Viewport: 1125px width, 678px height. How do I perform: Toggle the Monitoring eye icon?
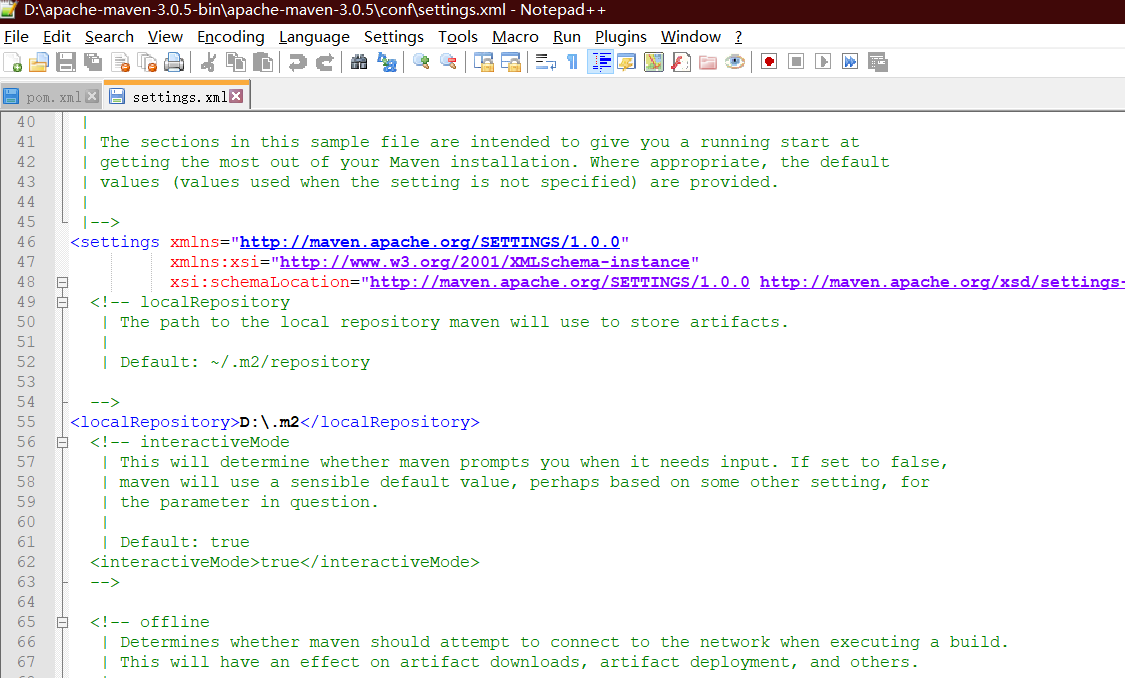point(735,62)
